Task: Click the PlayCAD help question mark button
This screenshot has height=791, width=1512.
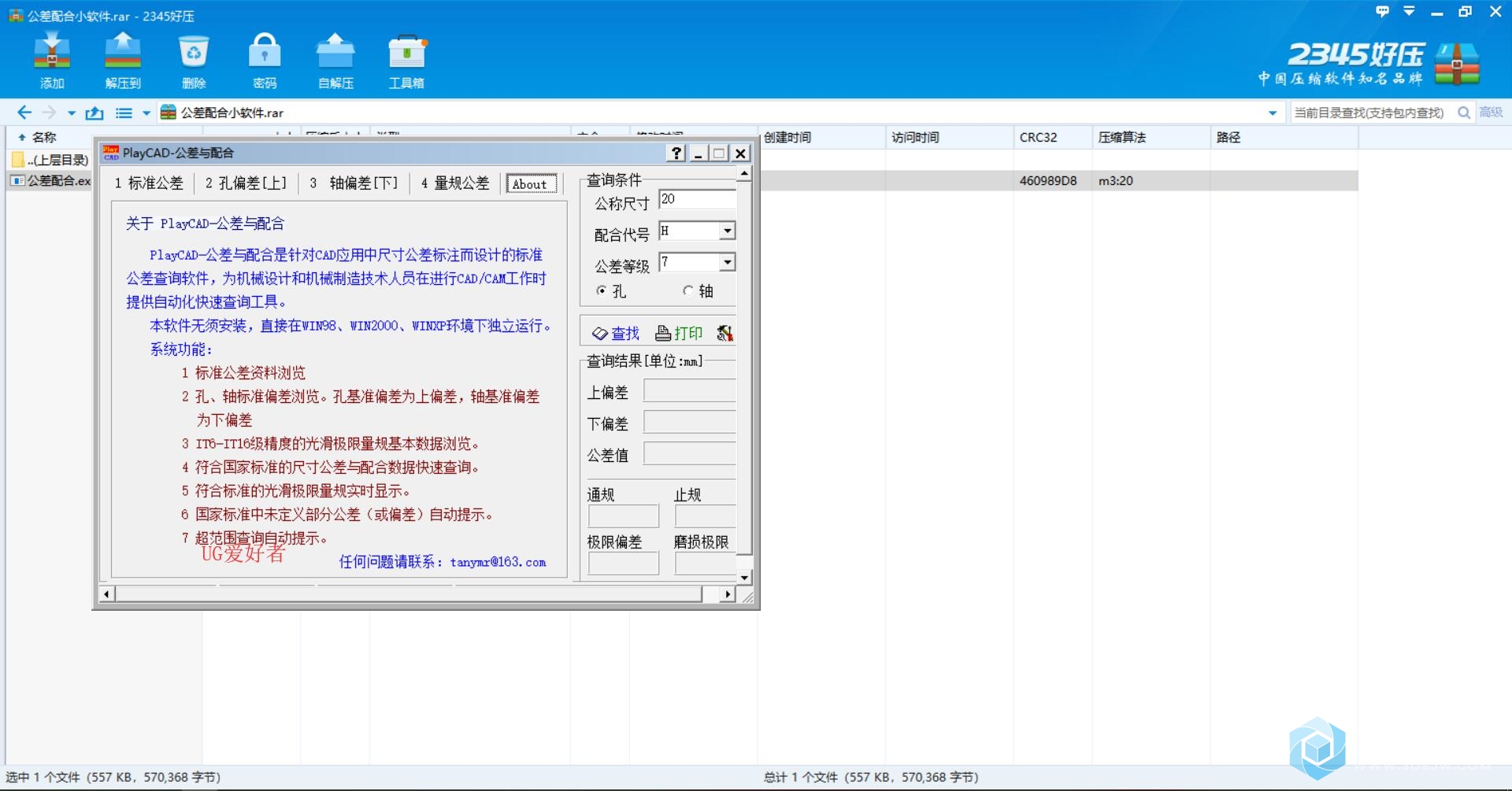Action: [x=676, y=153]
